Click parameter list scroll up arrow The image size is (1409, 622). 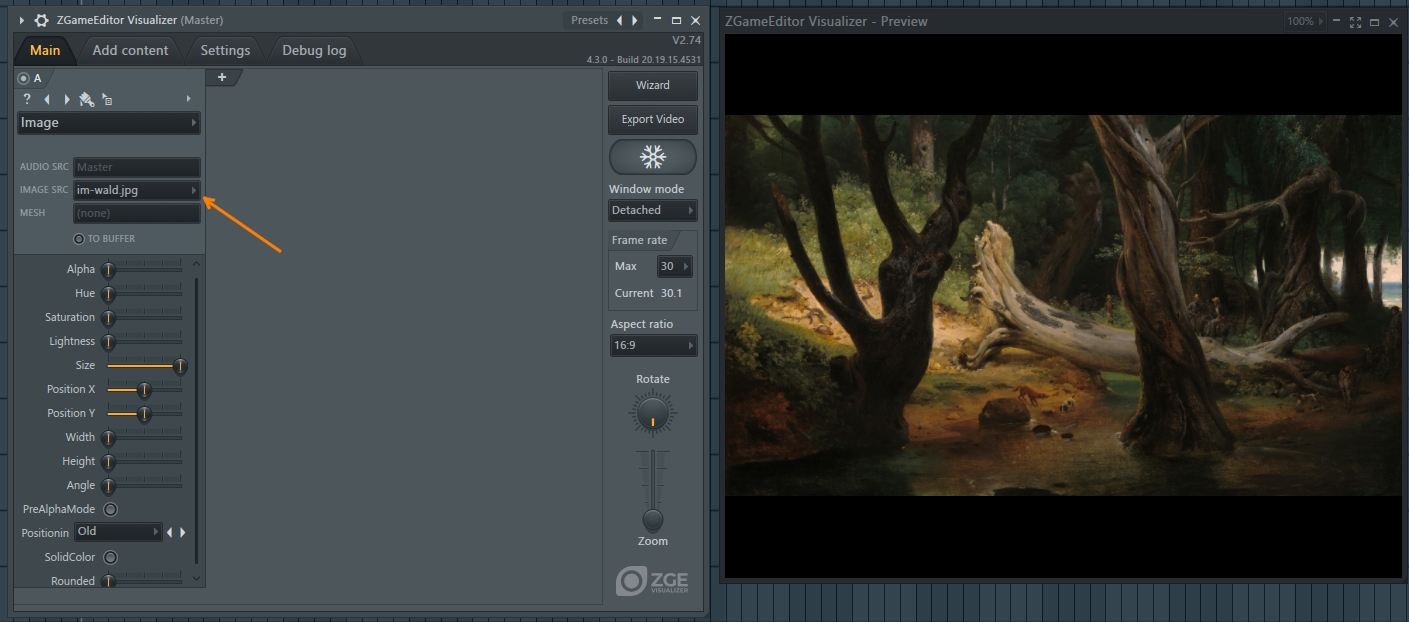coord(196,264)
